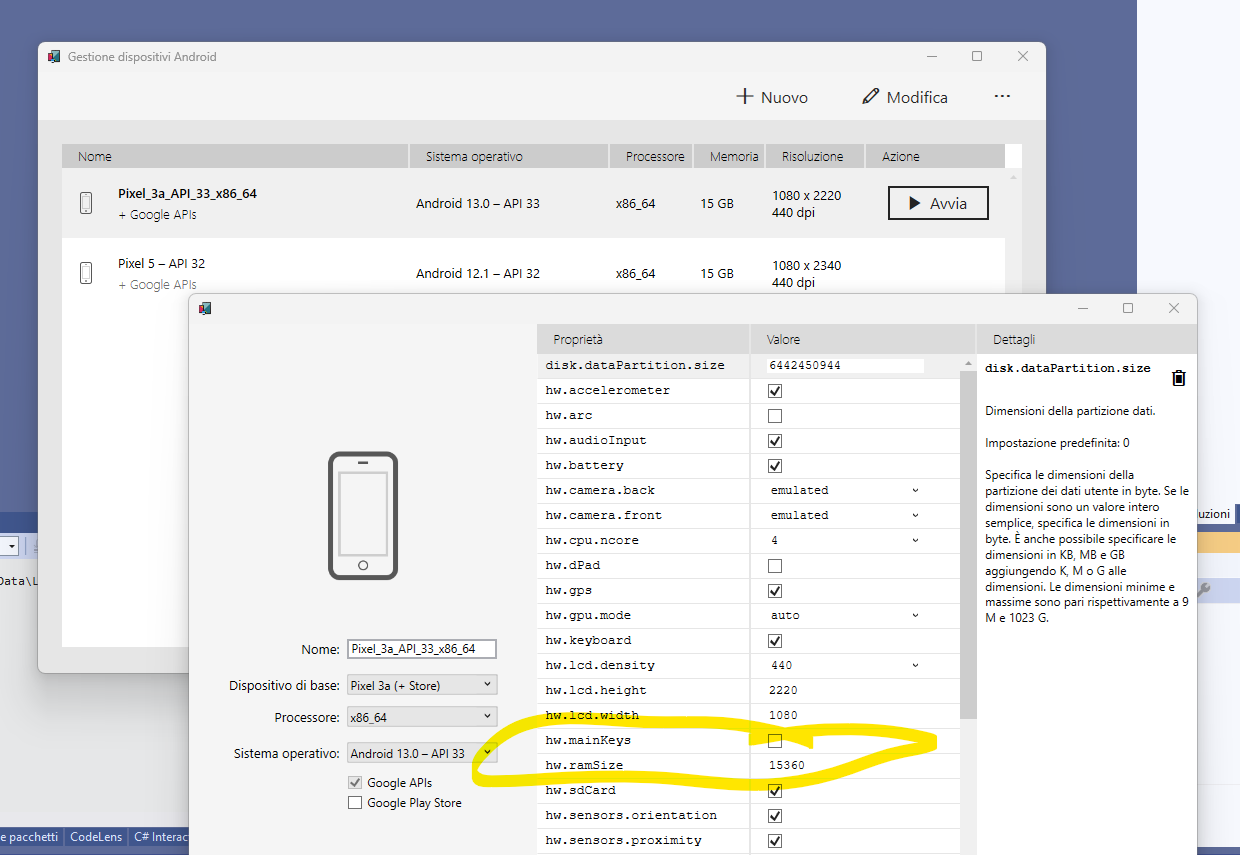Select the hw.ramSize property name

pos(584,766)
